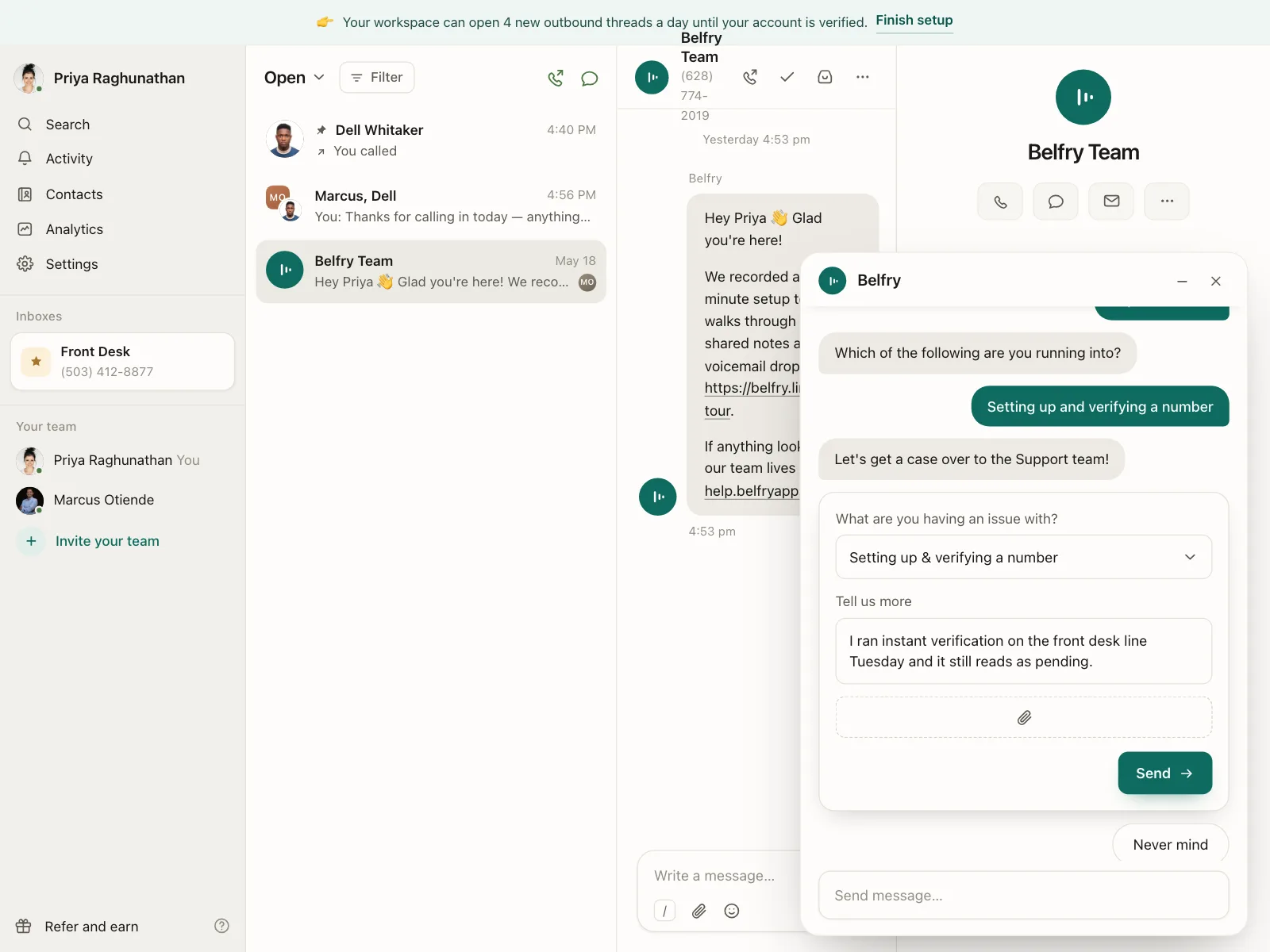Open Refer and earn
Viewport: 1270px width, 952px height.
[78, 927]
